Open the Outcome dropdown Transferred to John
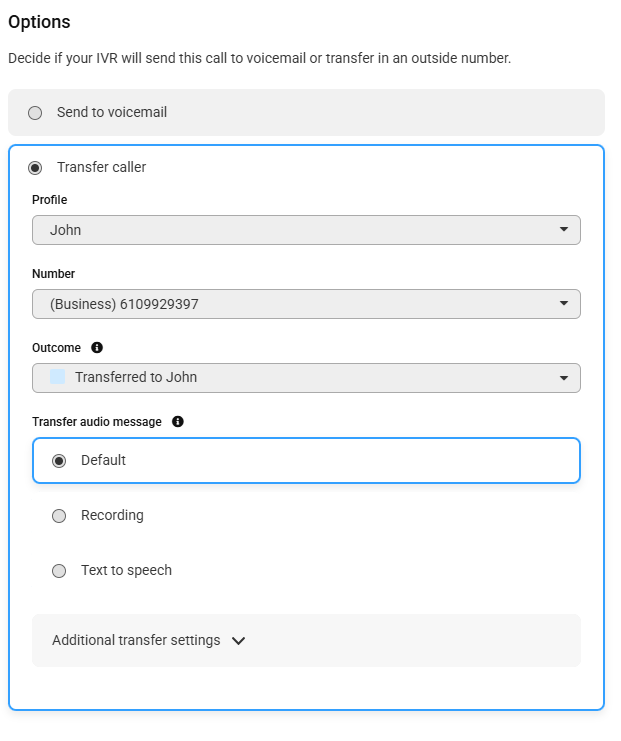 point(306,378)
